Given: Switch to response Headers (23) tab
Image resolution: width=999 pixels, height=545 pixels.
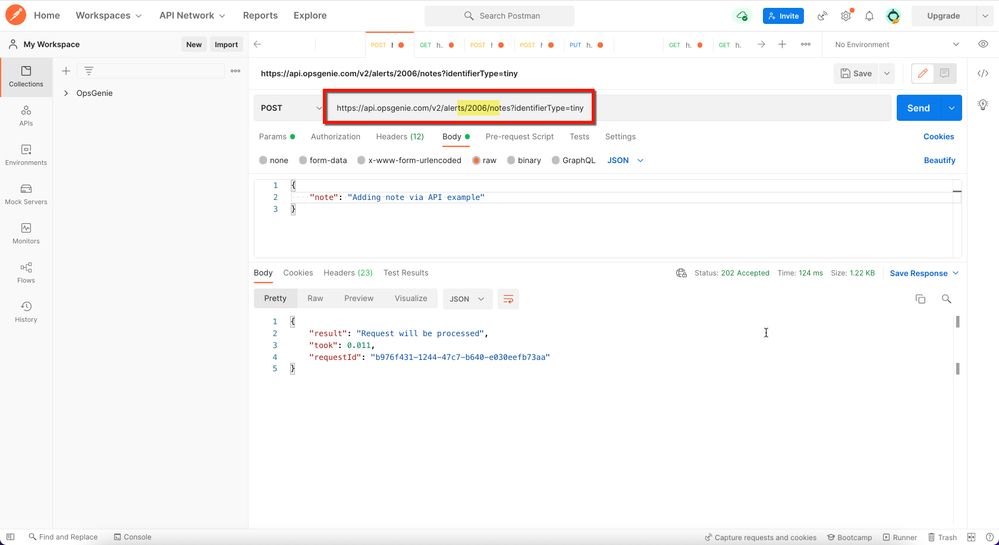Looking at the screenshot, I should [348, 273].
